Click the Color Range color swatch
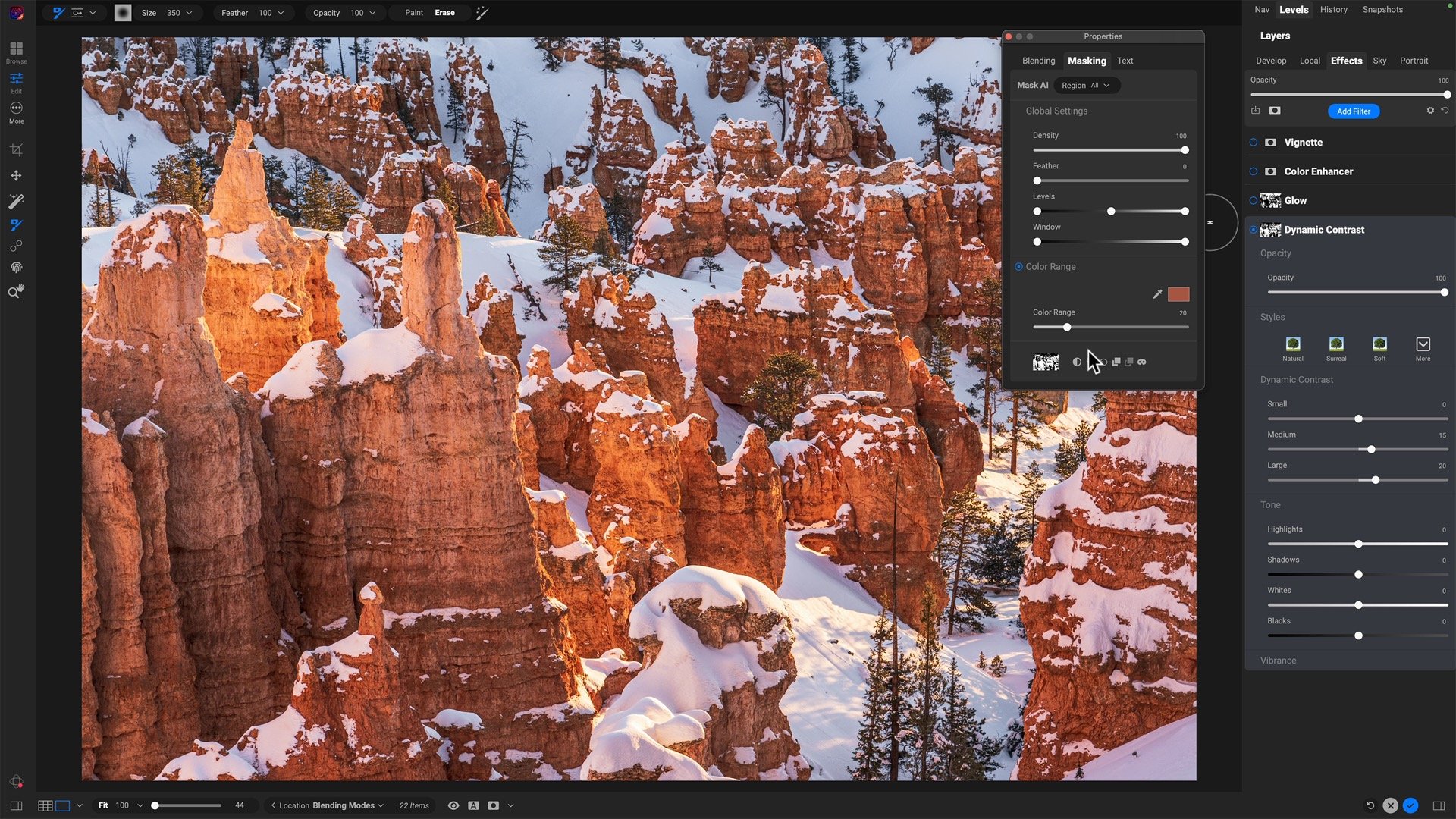Screen dimensions: 1456x819 1179,294
